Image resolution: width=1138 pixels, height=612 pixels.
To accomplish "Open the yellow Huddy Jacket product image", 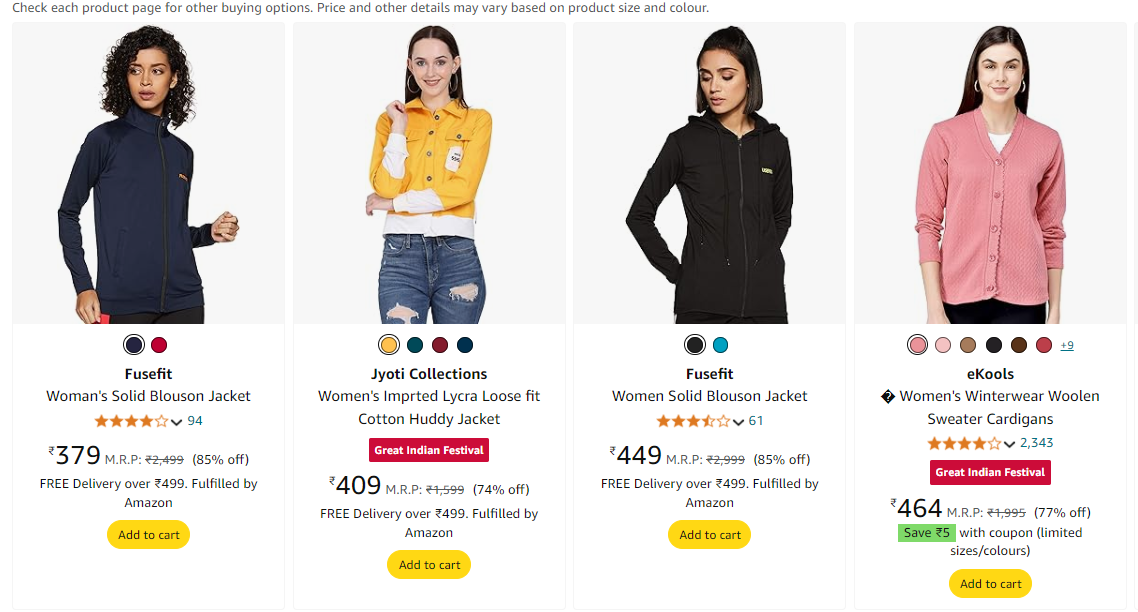I will (x=429, y=173).
